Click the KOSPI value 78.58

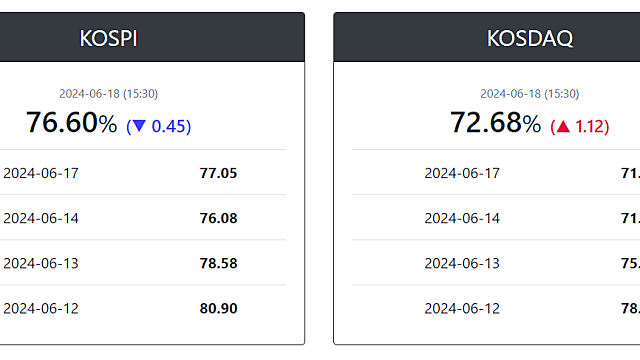coord(218,263)
